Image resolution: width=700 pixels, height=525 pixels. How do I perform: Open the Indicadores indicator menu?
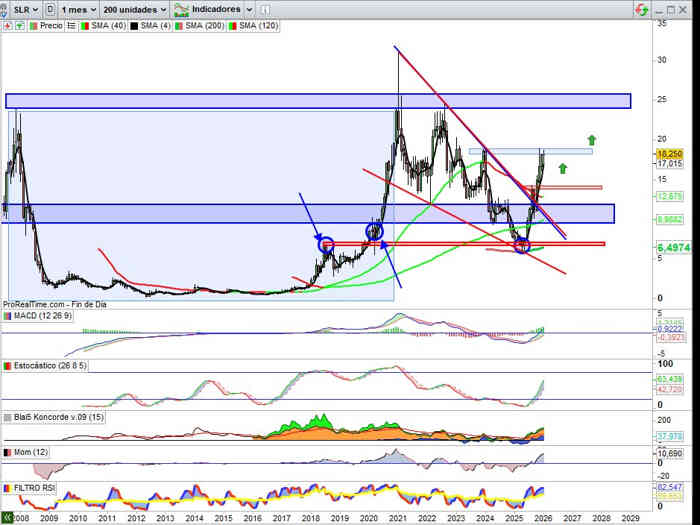(208, 9)
